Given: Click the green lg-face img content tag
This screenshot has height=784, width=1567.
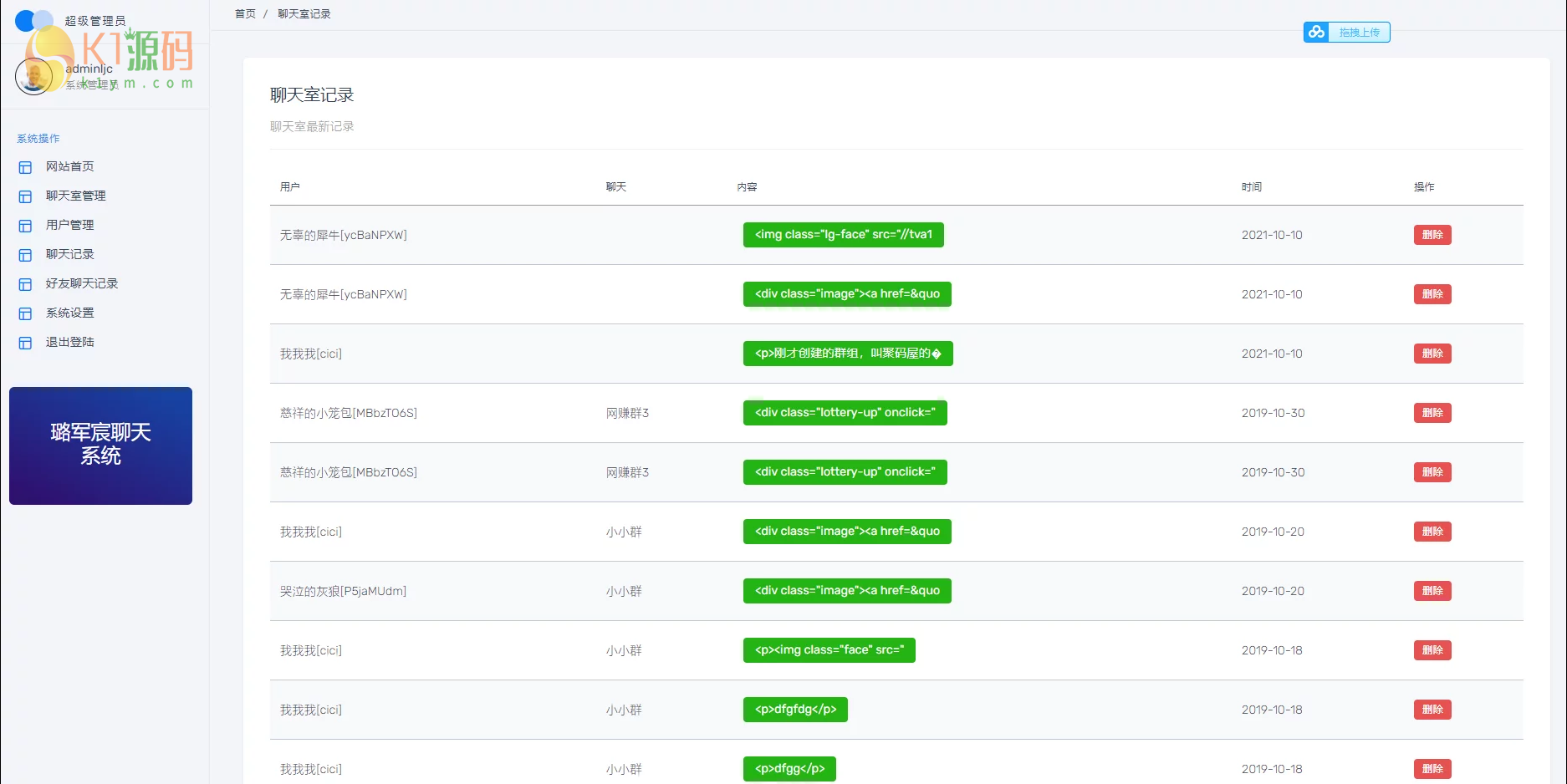Looking at the screenshot, I should coord(843,235).
